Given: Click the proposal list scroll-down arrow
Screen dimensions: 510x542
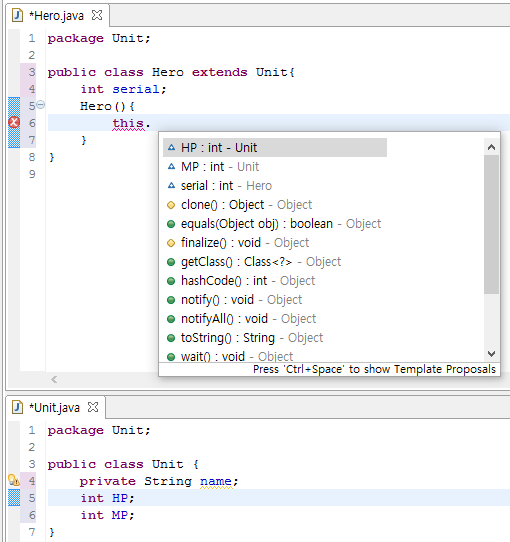Looking at the screenshot, I should pyautogui.click(x=491, y=354).
